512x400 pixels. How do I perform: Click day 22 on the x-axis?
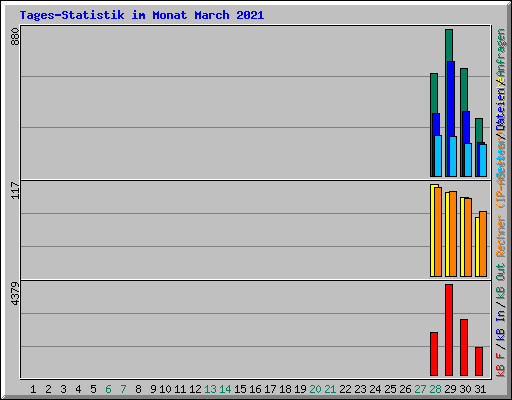[345, 389]
